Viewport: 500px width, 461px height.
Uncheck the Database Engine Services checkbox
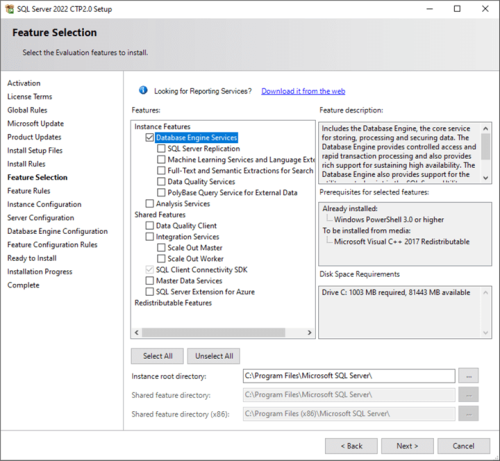(150, 137)
